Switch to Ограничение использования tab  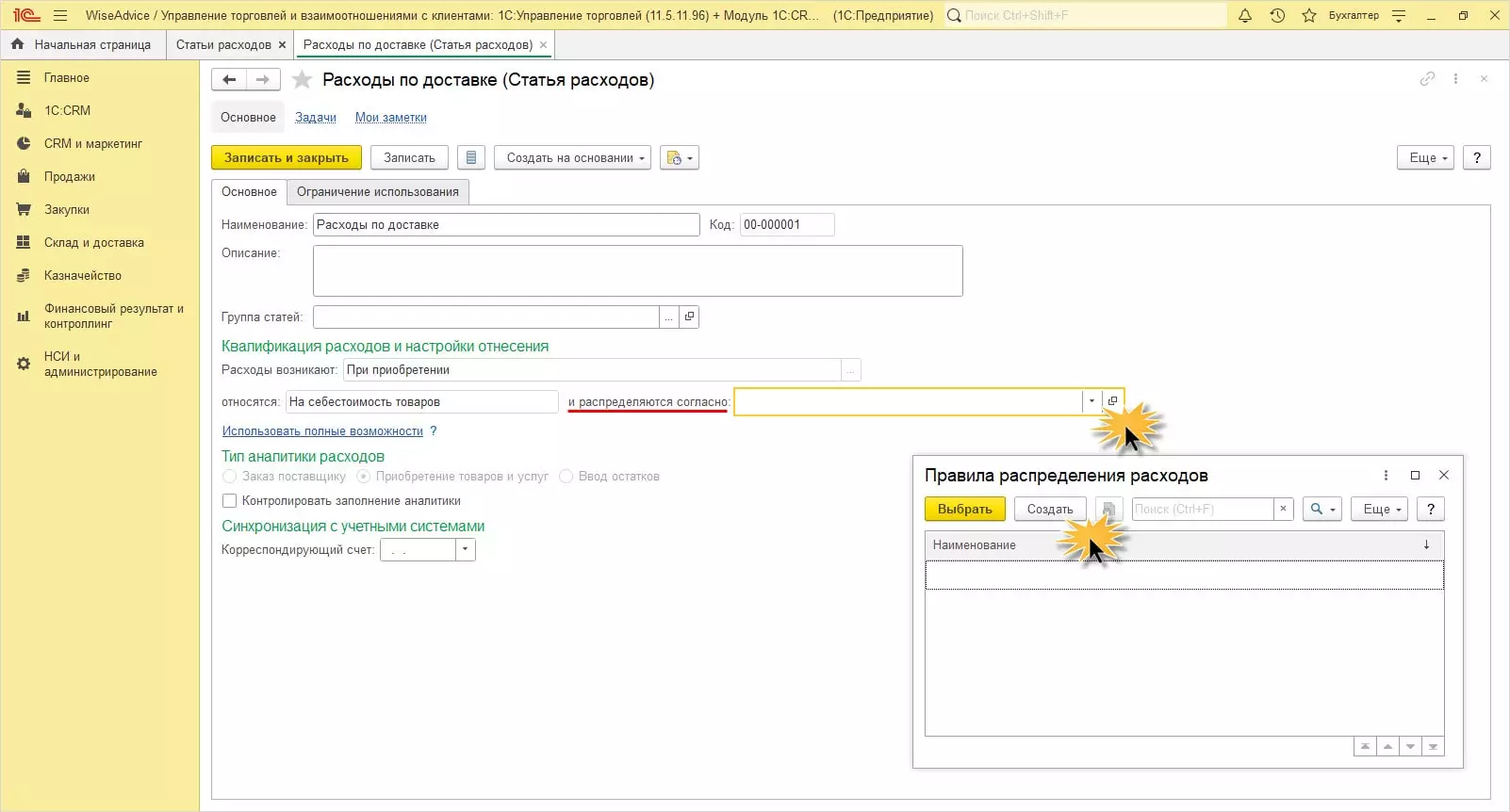[378, 192]
